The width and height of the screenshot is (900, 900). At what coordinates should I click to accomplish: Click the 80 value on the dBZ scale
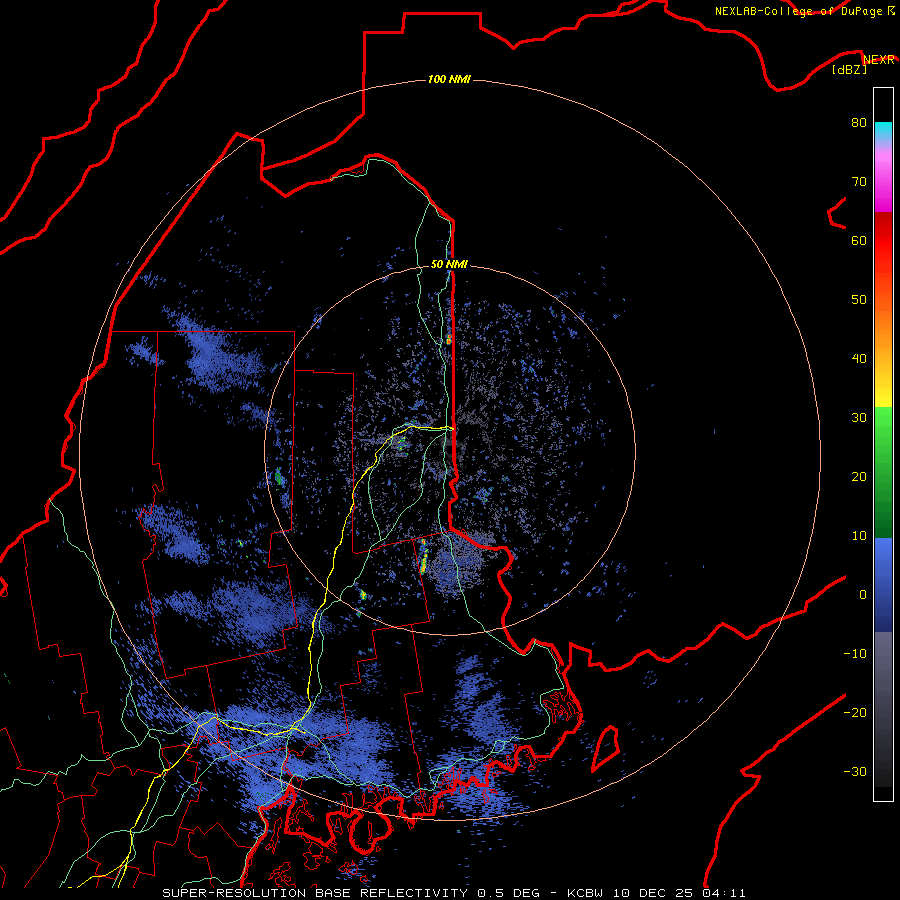point(859,123)
